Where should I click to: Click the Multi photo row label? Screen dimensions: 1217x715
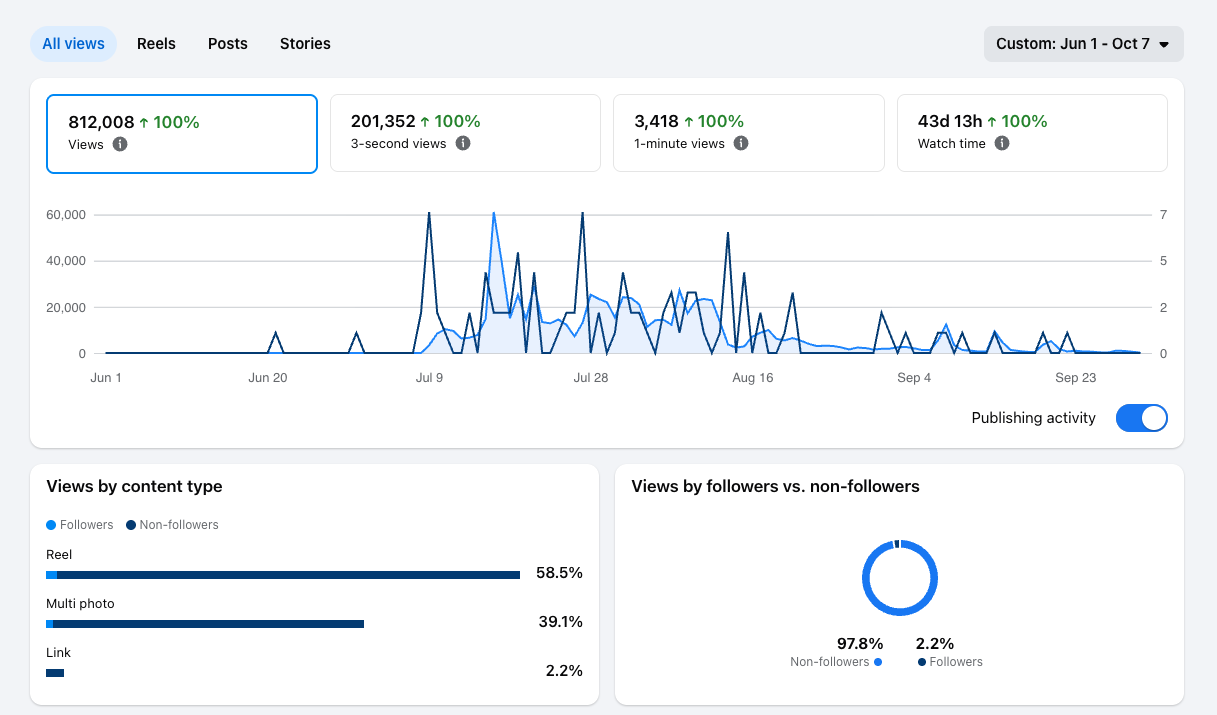pos(80,604)
